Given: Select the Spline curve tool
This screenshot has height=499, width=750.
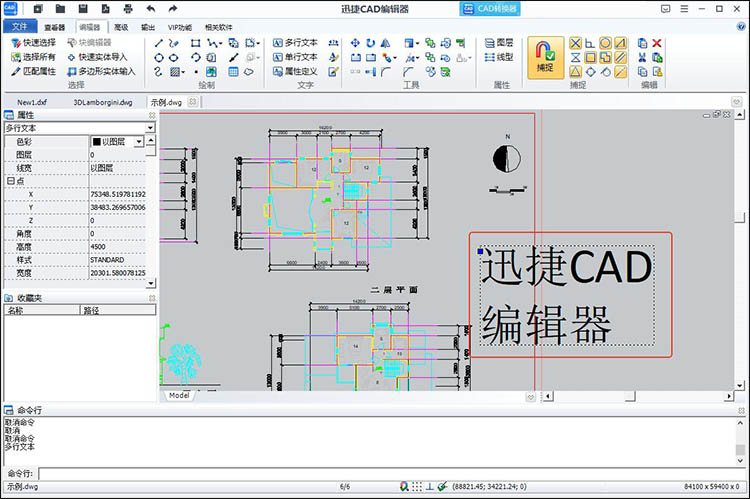Looking at the screenshot, I should (159, 72).
